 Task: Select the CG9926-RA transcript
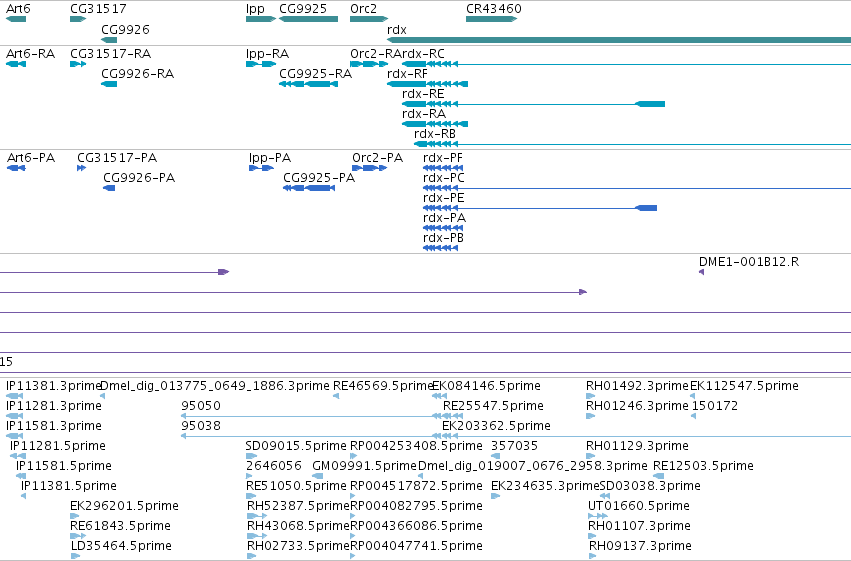[x=109, y=84]
